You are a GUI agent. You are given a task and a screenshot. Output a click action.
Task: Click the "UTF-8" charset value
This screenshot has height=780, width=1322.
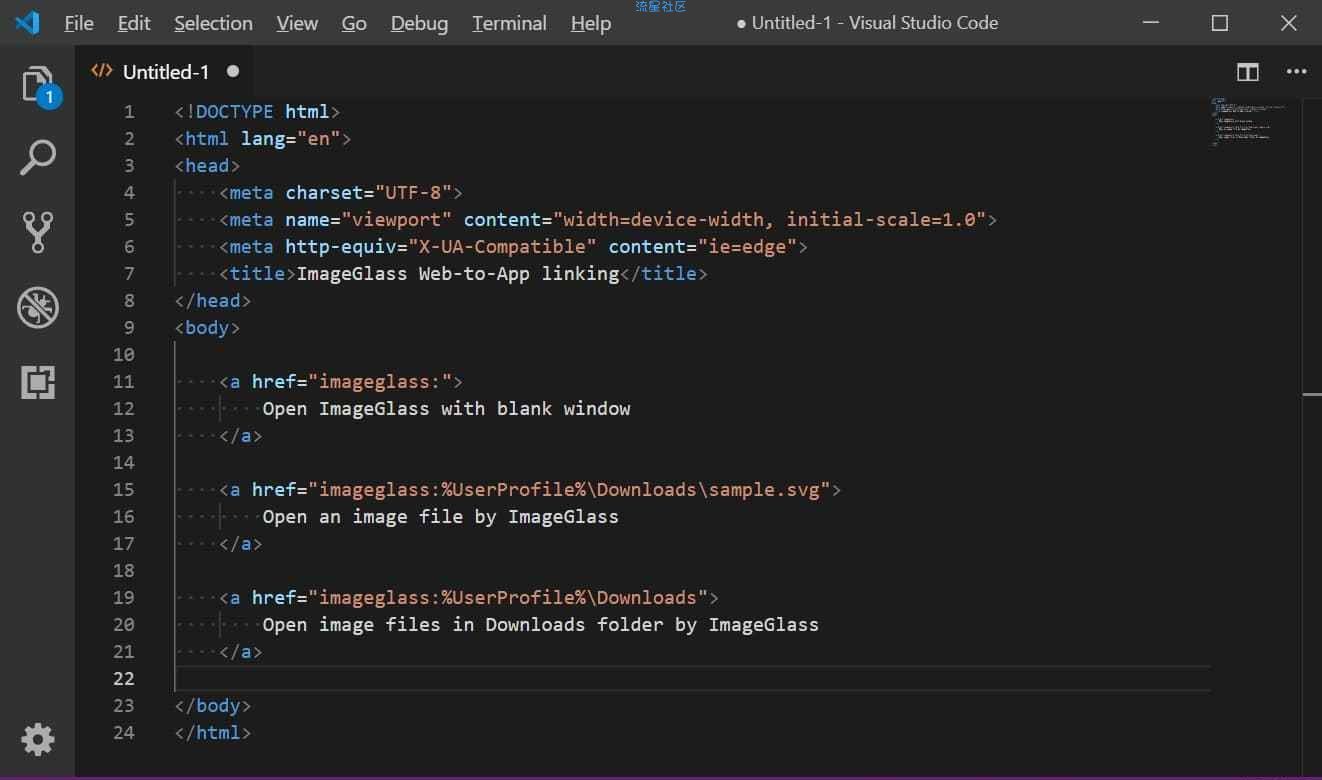point(413,192)
